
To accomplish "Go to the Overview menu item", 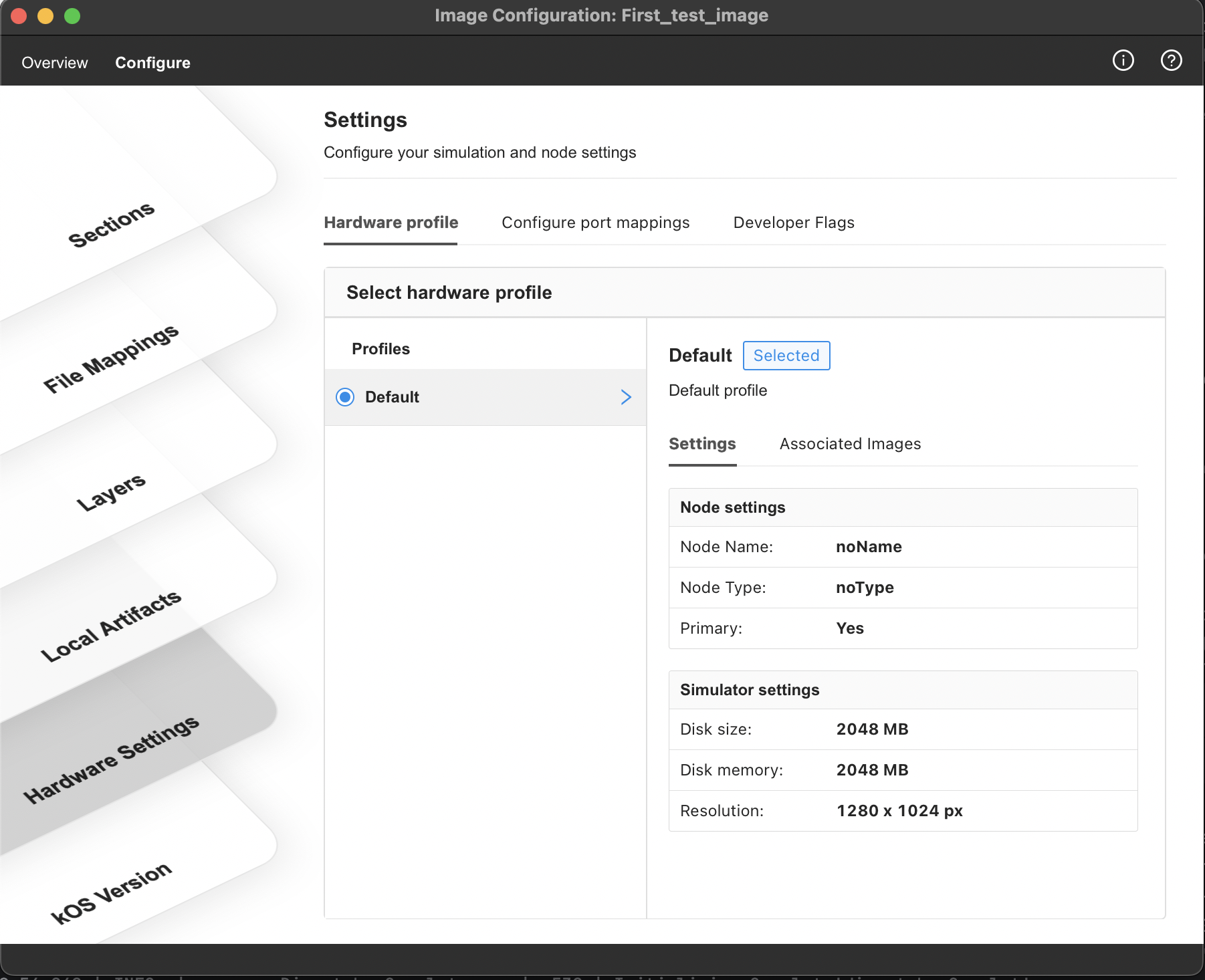I will (x=55, y=63).
